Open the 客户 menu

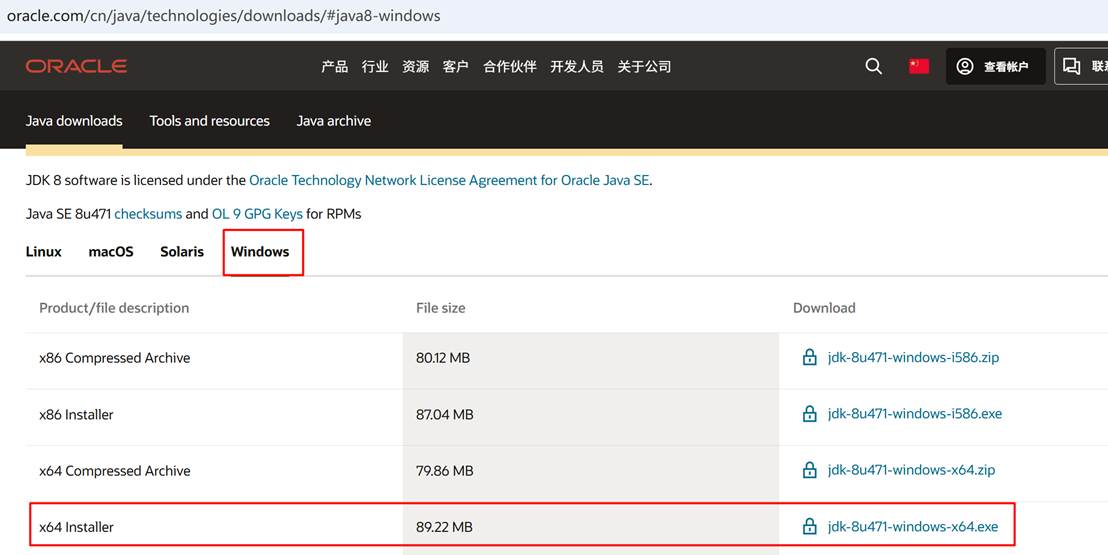456,66
